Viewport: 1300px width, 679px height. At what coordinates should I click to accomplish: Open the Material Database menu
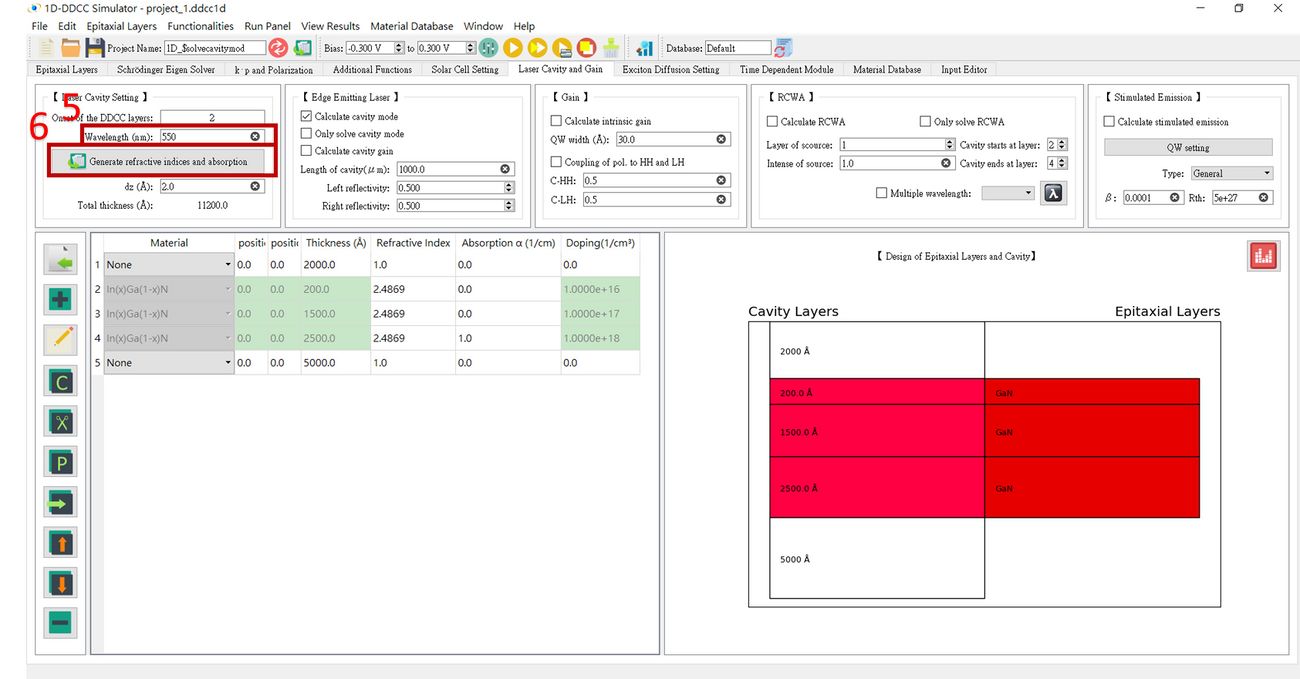(x=411, y=26)
